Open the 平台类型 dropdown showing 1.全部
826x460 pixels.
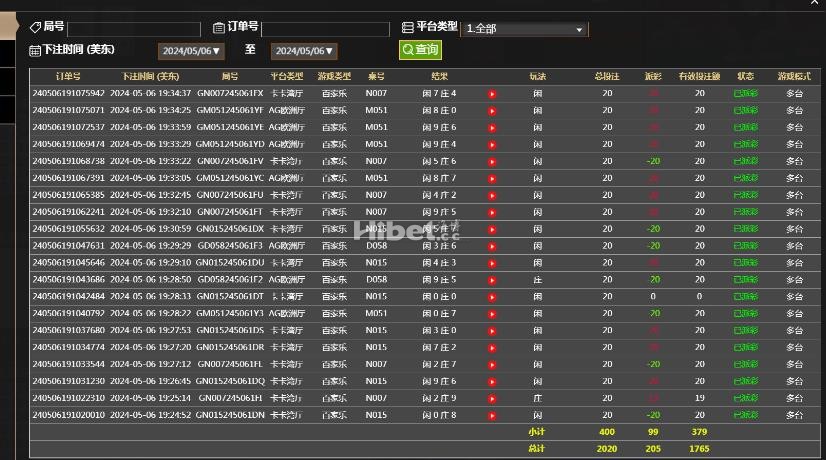[x=525, y=28]
